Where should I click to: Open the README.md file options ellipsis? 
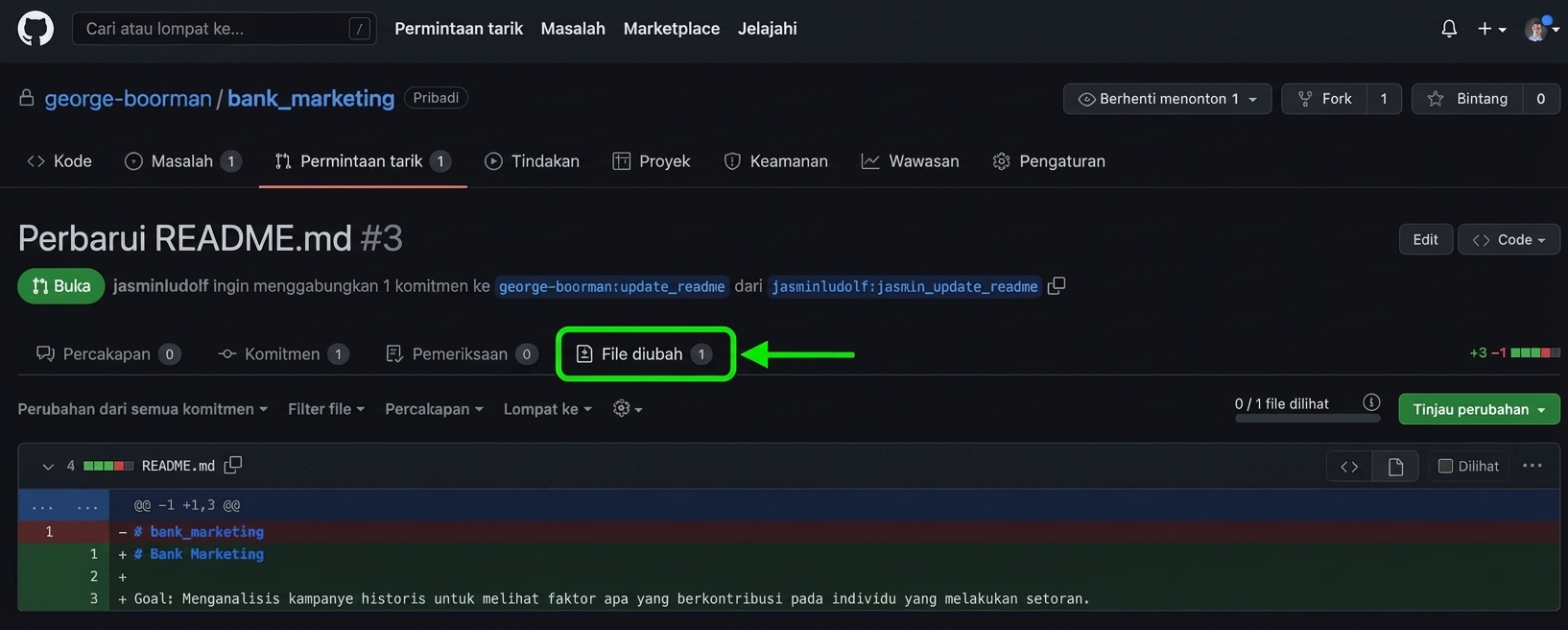(x=1532, y=466)
